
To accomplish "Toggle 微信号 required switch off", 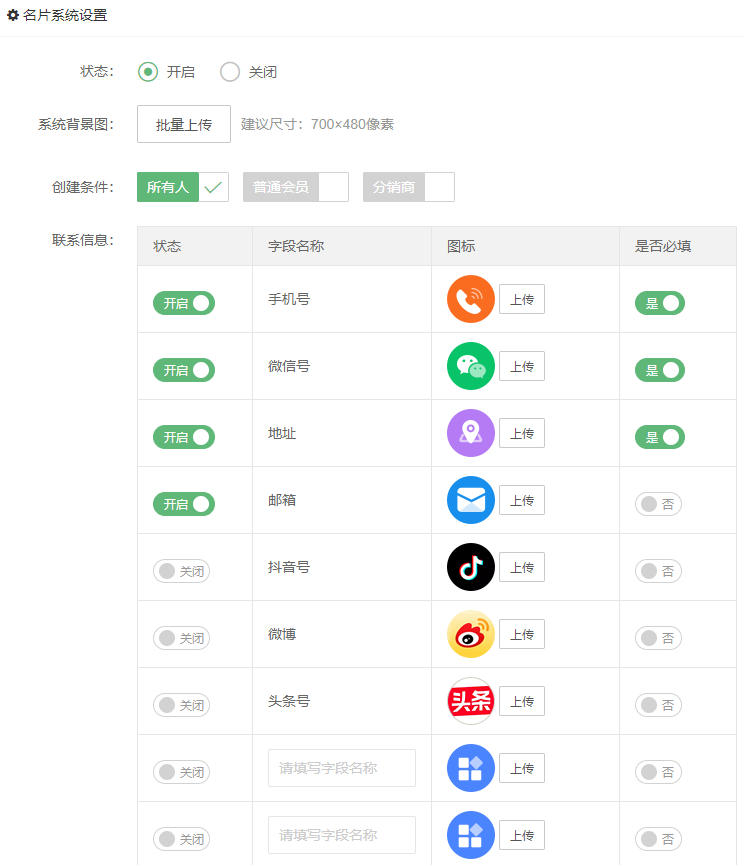I will pos(660,370).
